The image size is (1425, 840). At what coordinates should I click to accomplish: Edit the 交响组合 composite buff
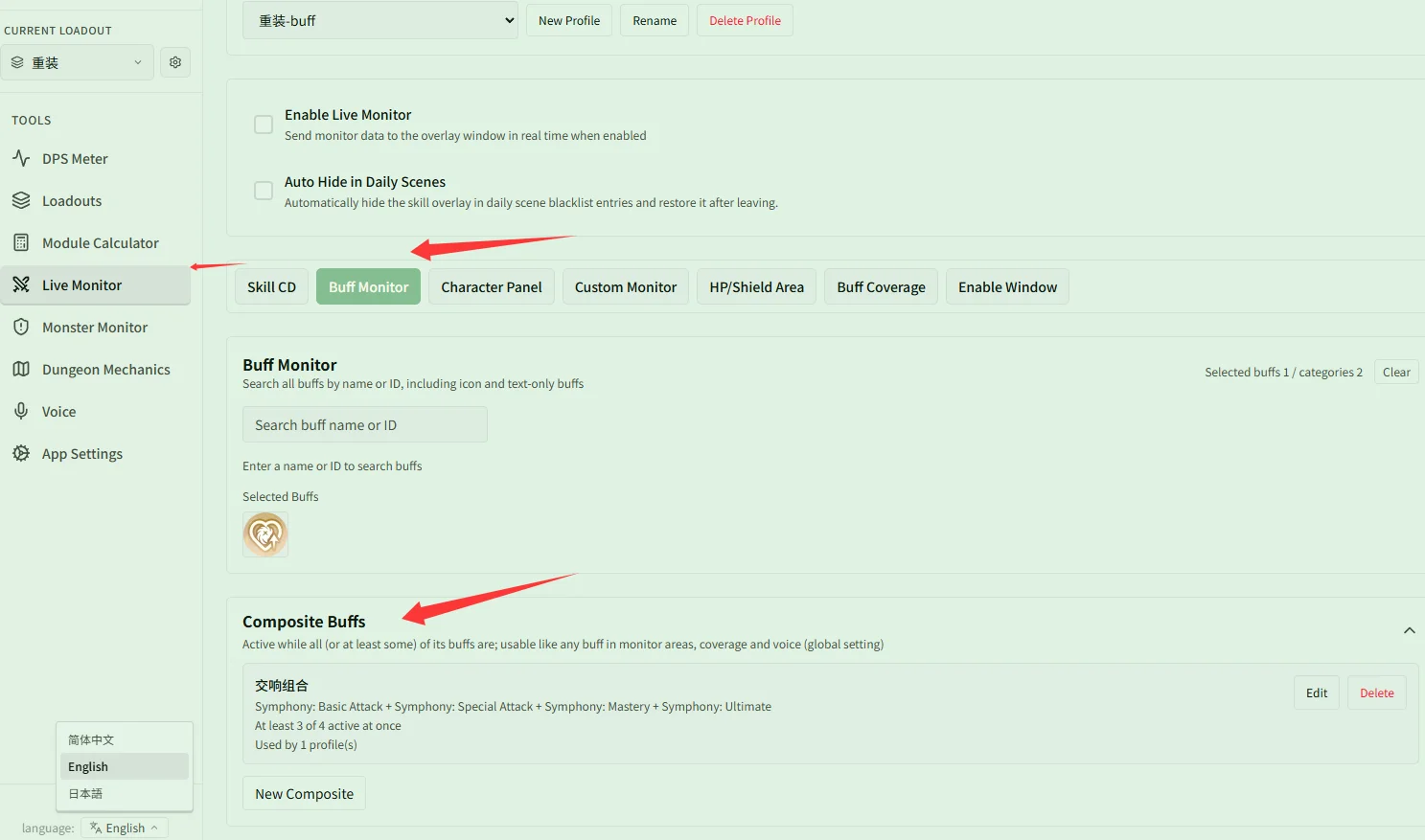point(1317,692)
